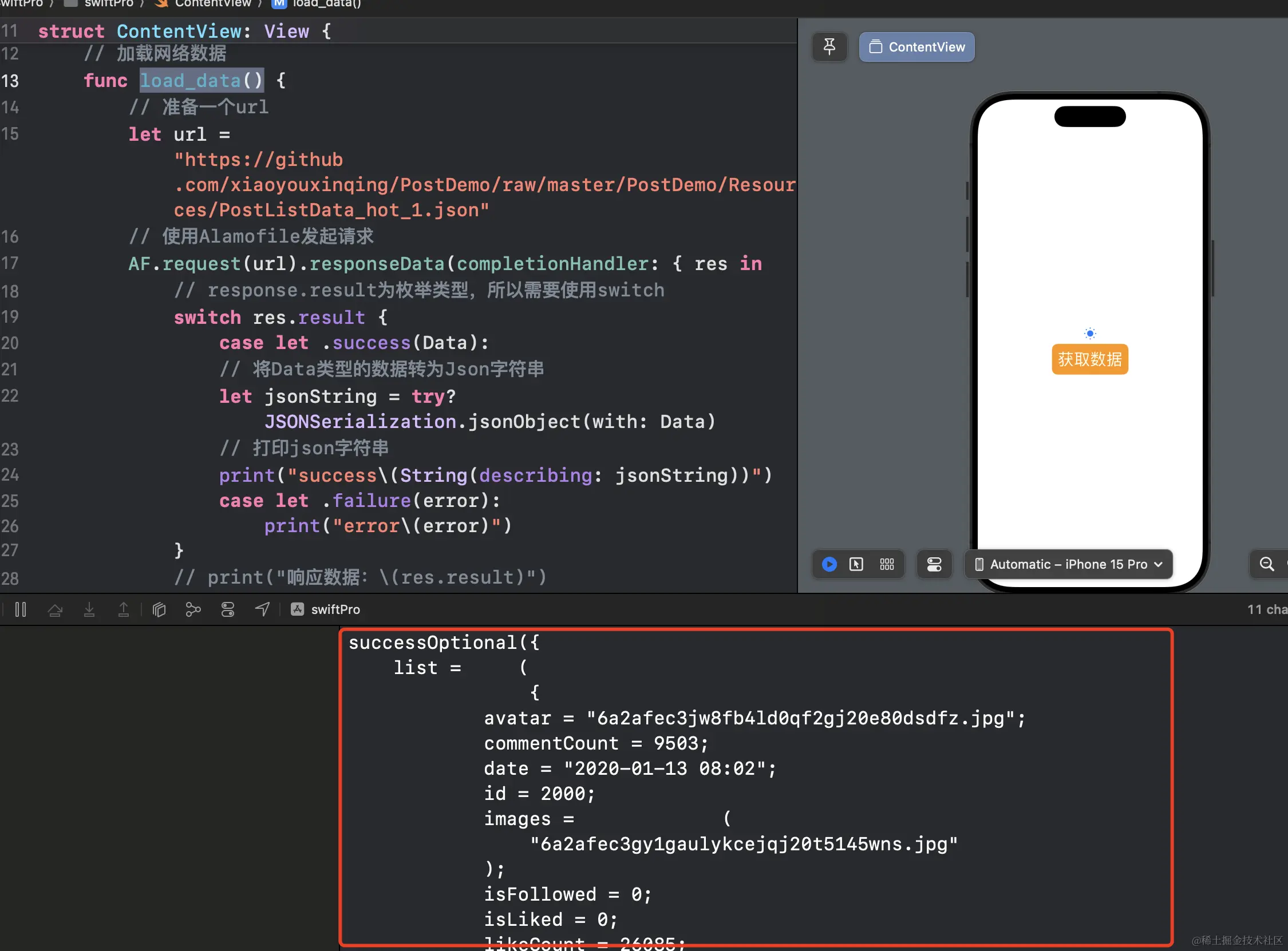Image resolution: width=1288 pixels, height=951 pixels.
Task: Click the Simulate Location arrow icon
Action: (x=262, y=609)
